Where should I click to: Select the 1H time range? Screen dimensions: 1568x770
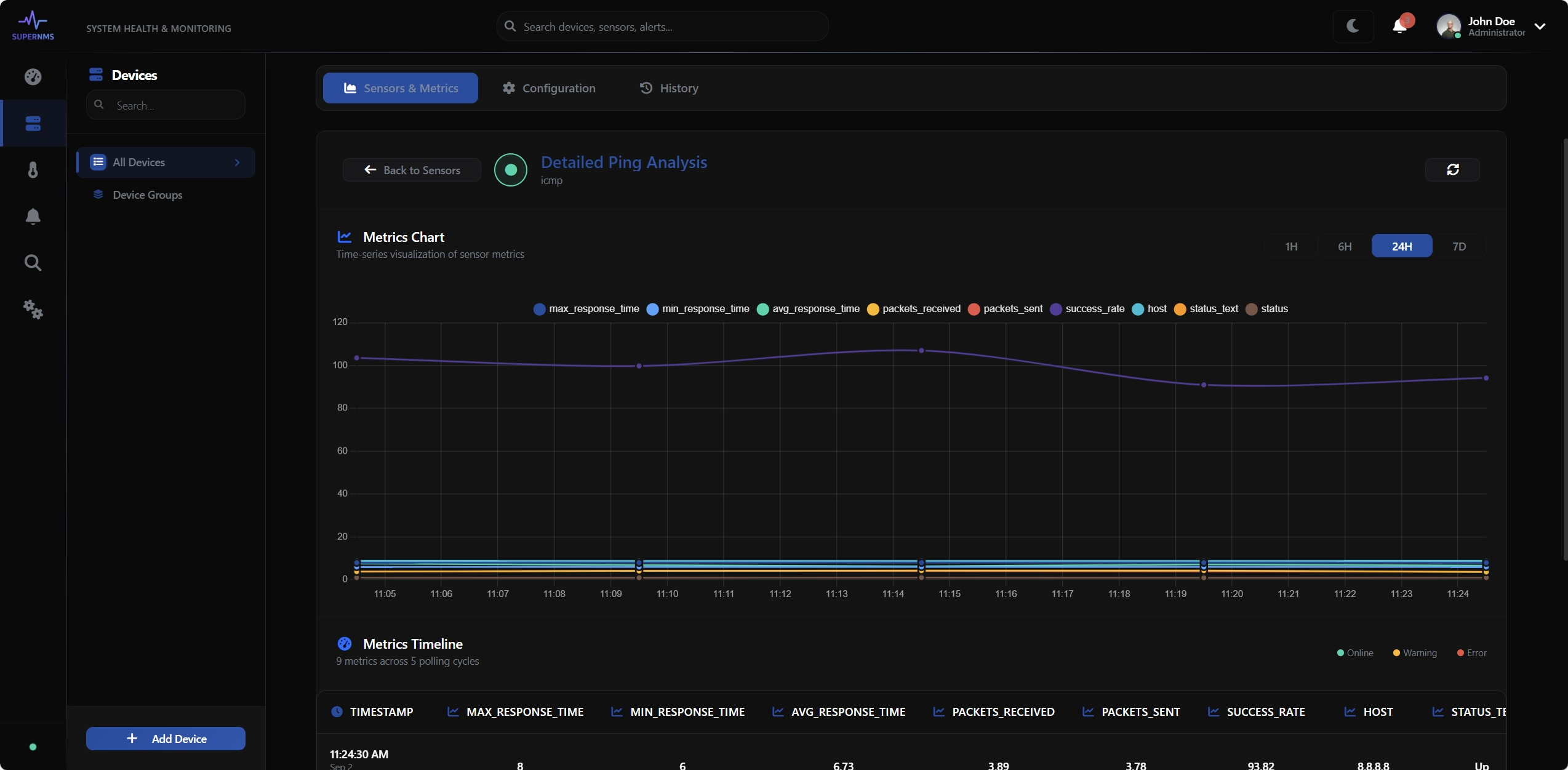pyautogui.click(x=1291, y=246)
